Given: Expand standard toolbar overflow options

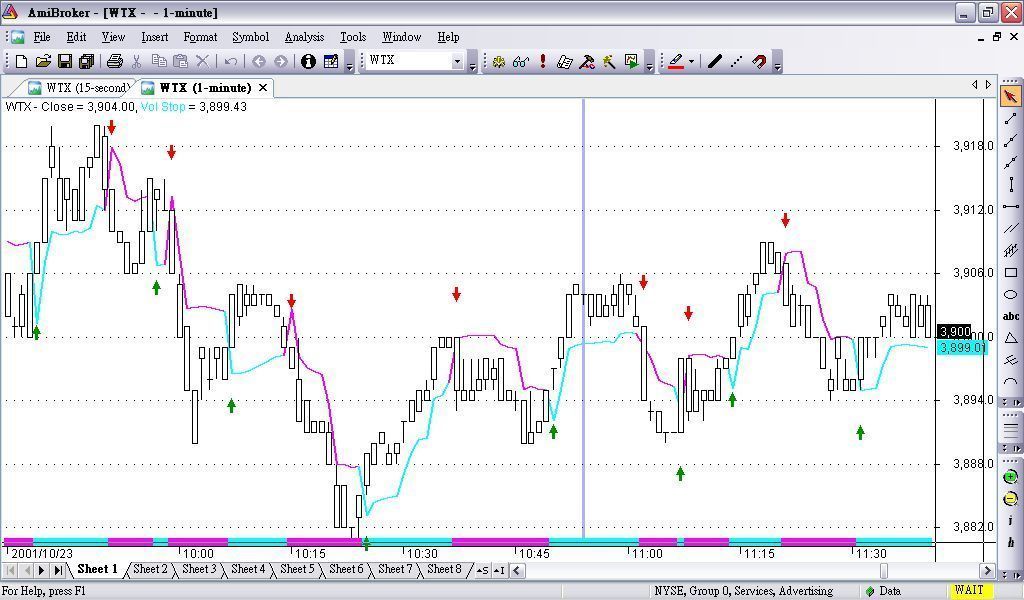Looking at the screenshot, I should point(349,63).
